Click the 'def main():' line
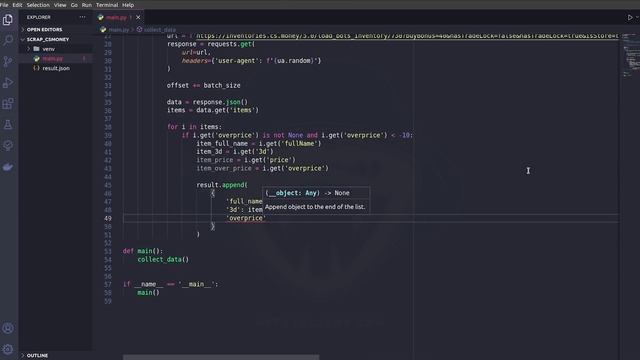This screenshot has height=360, width=640. [x=142, y=251]
